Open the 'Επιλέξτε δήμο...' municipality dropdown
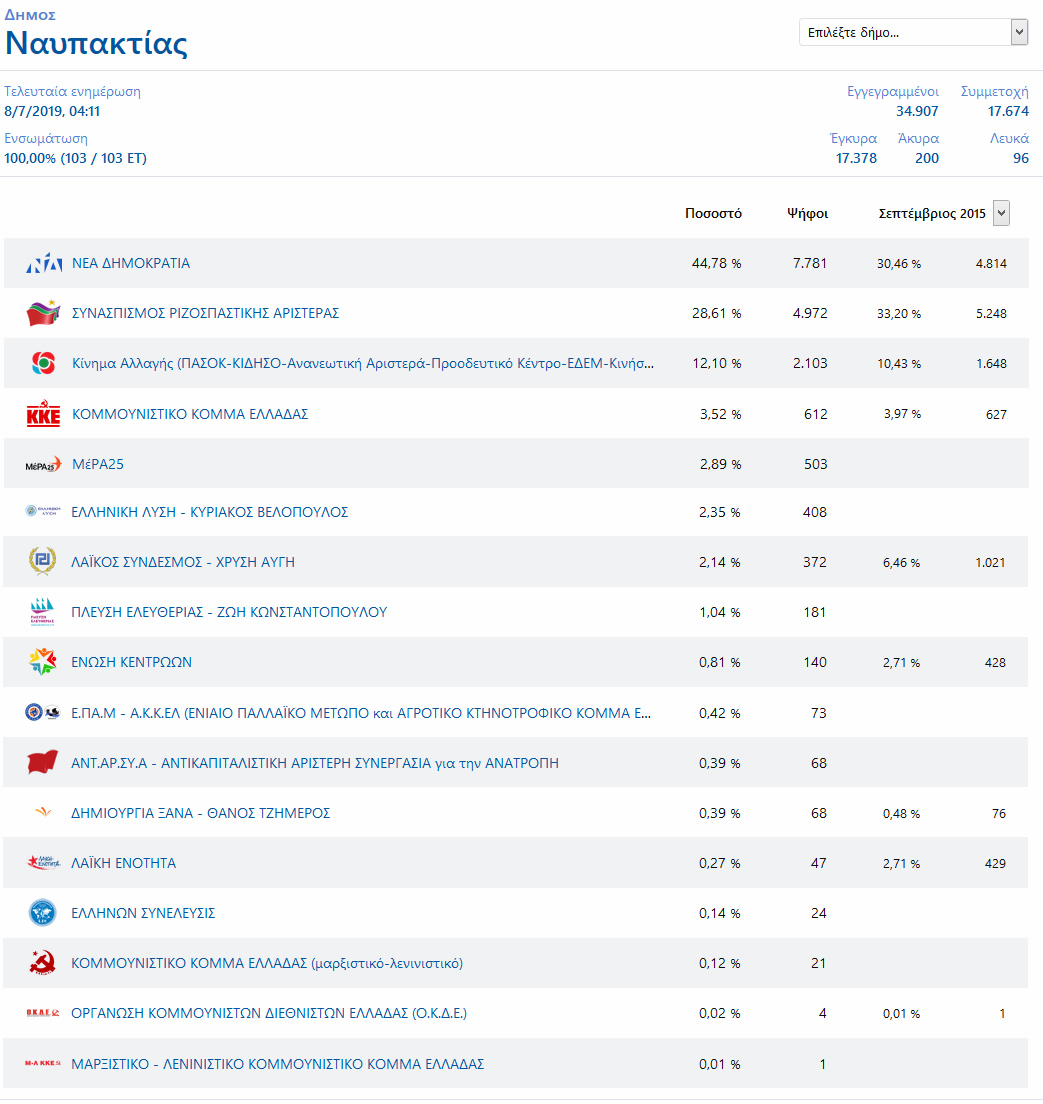Viewport: 1043px width, 1104px height. pyautogui.click(x=913, y=32)
